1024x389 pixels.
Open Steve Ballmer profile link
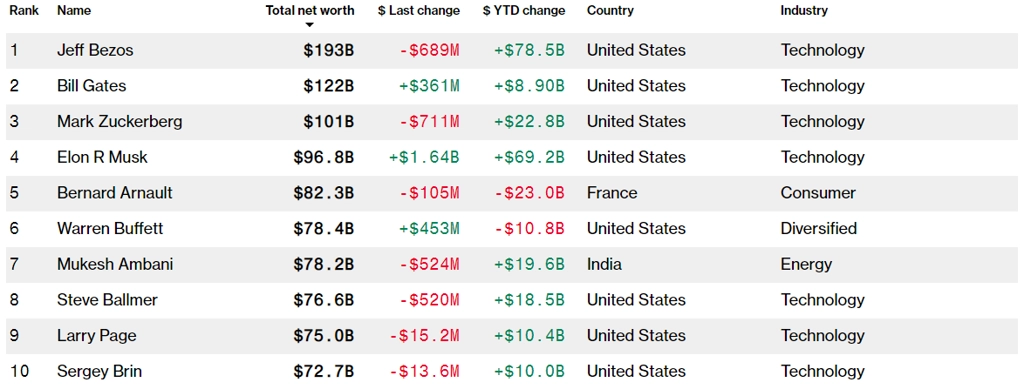(x=107, y=300)
